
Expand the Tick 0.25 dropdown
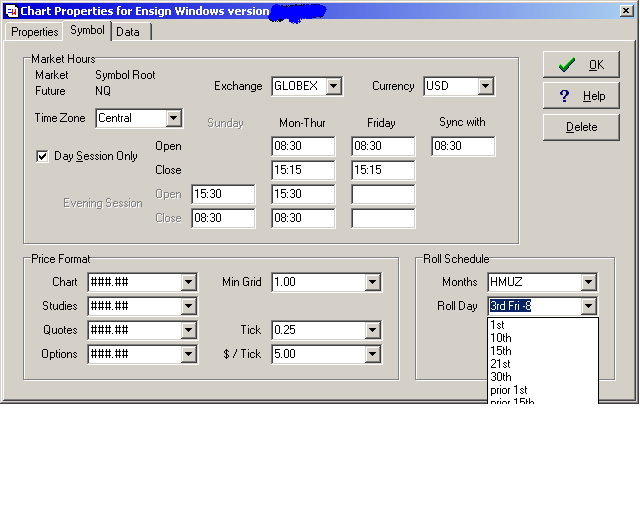coord(373,330)
